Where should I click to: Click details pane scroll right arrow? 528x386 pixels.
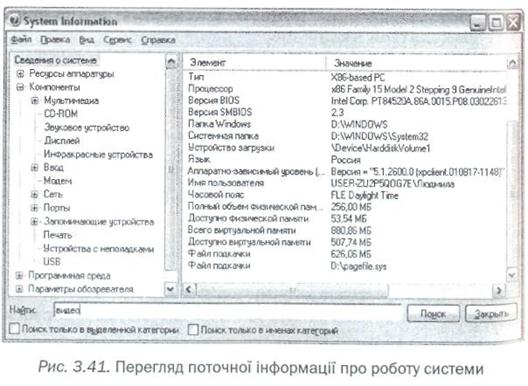tap(499, 290)
